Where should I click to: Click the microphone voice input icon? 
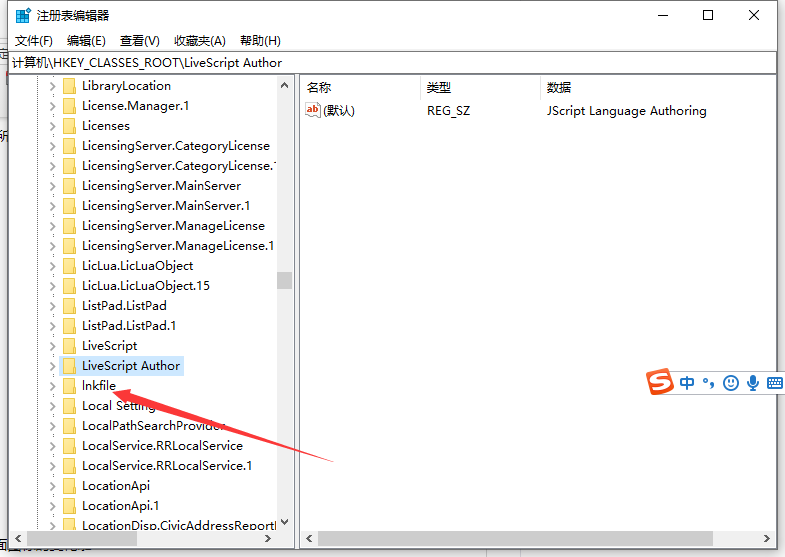tap(752, 383)
